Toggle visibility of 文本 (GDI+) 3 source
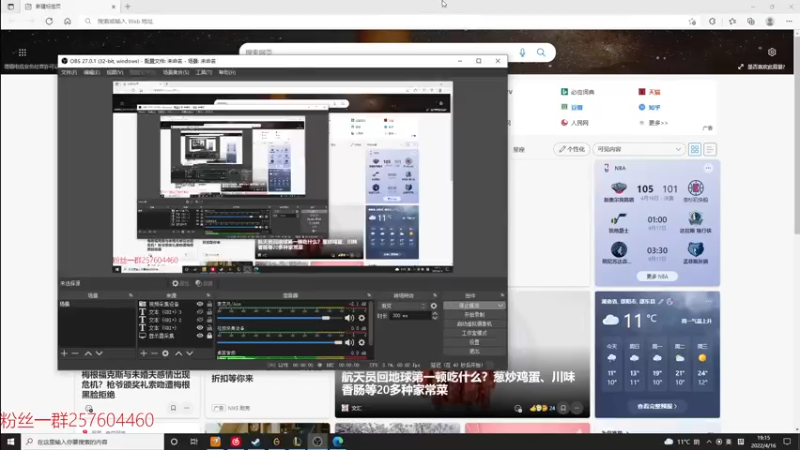This screenshot has width=800, height=450. (x=199, y=312)
